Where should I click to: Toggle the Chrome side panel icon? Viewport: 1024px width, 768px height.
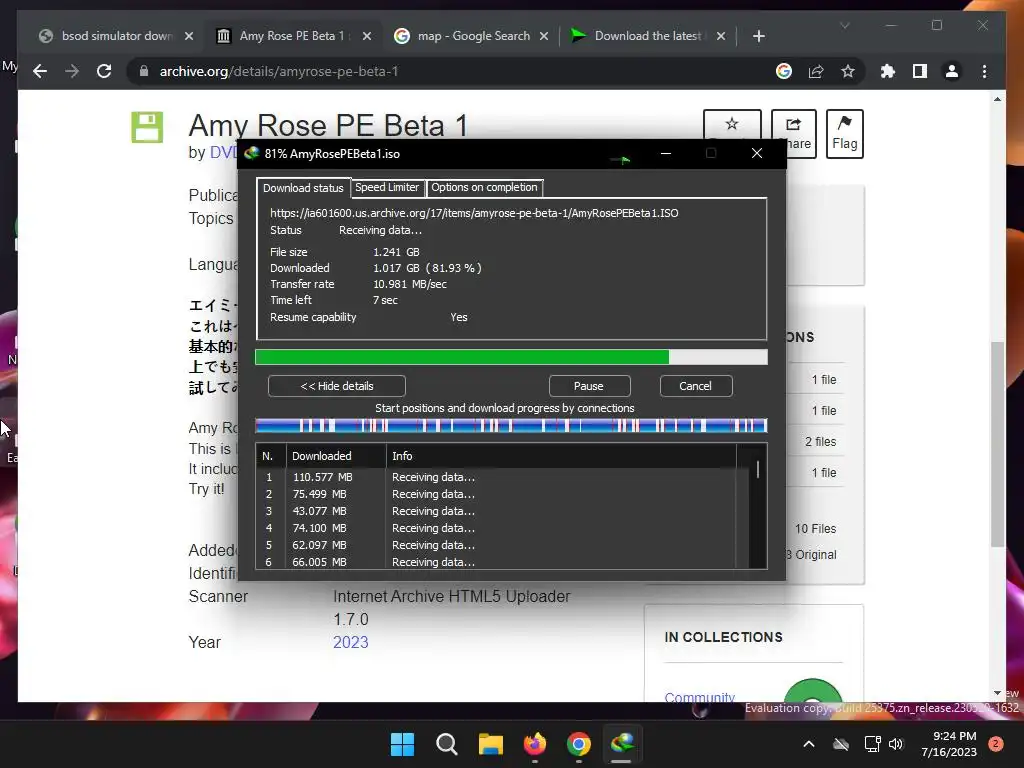coord(920,71)
